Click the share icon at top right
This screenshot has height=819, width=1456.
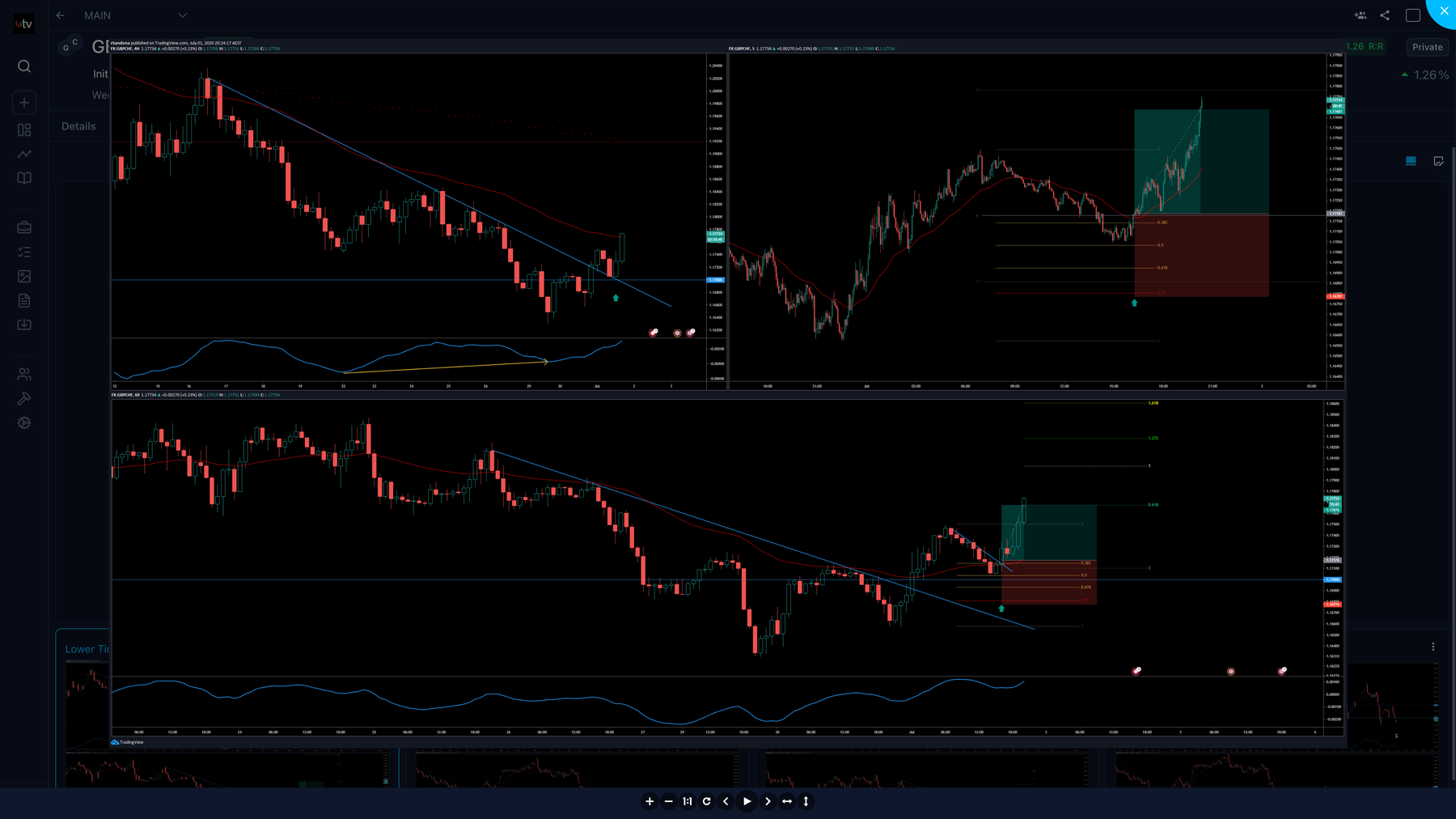click(1386, 15)
